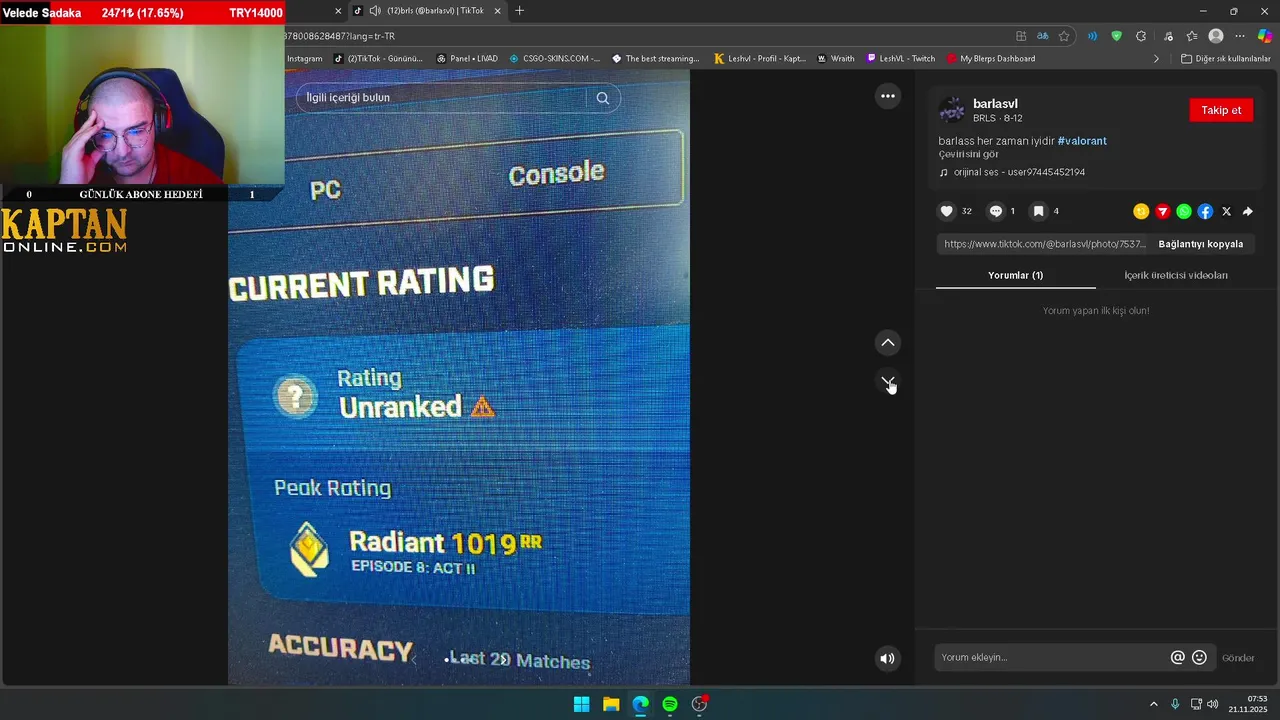Mute the video sound with speaker button
Image resolution: width=1280 pixels, height=720 pixels.
click(887, 658)
